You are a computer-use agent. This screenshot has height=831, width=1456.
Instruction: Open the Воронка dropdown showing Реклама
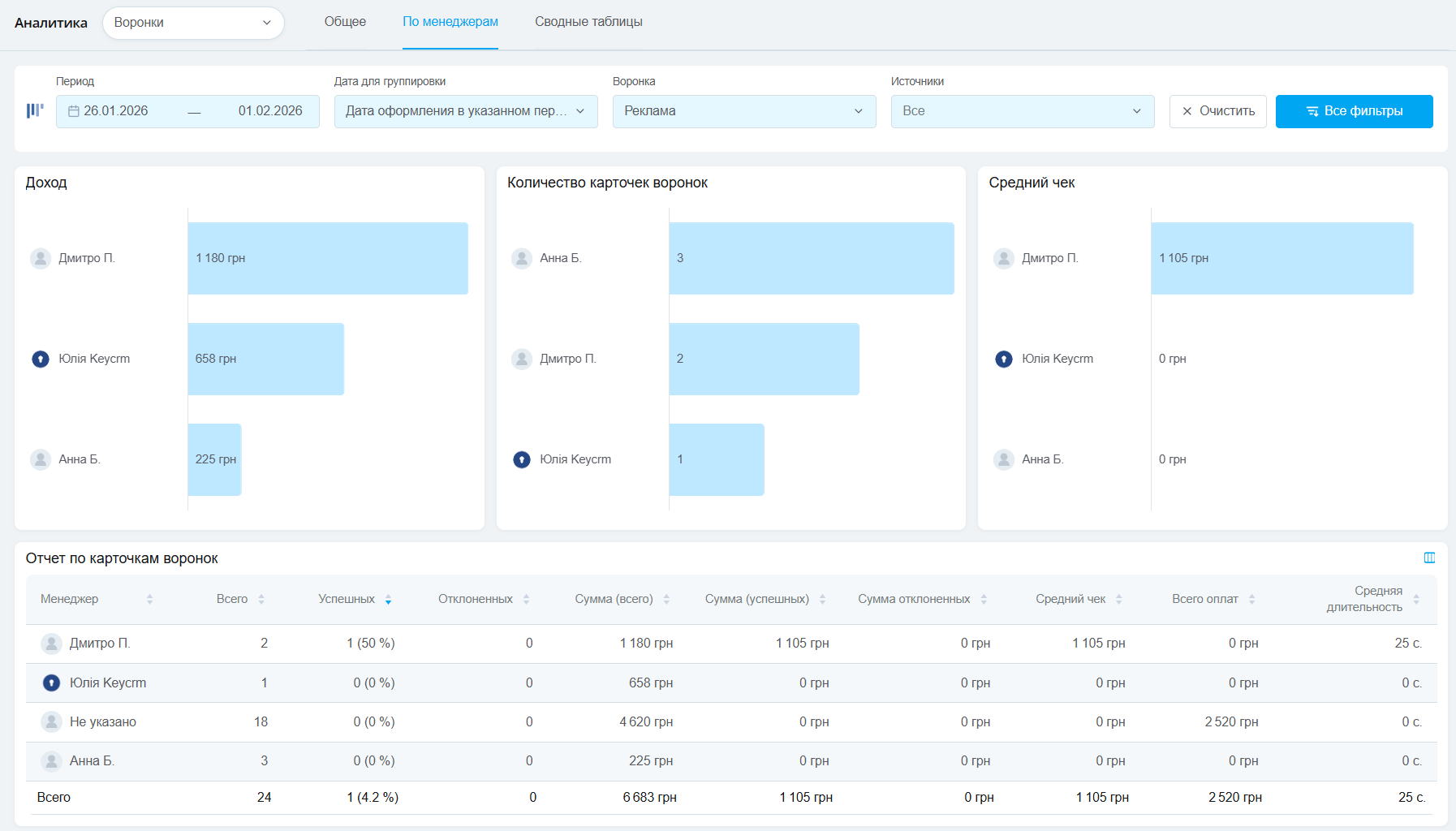point(743,111)
